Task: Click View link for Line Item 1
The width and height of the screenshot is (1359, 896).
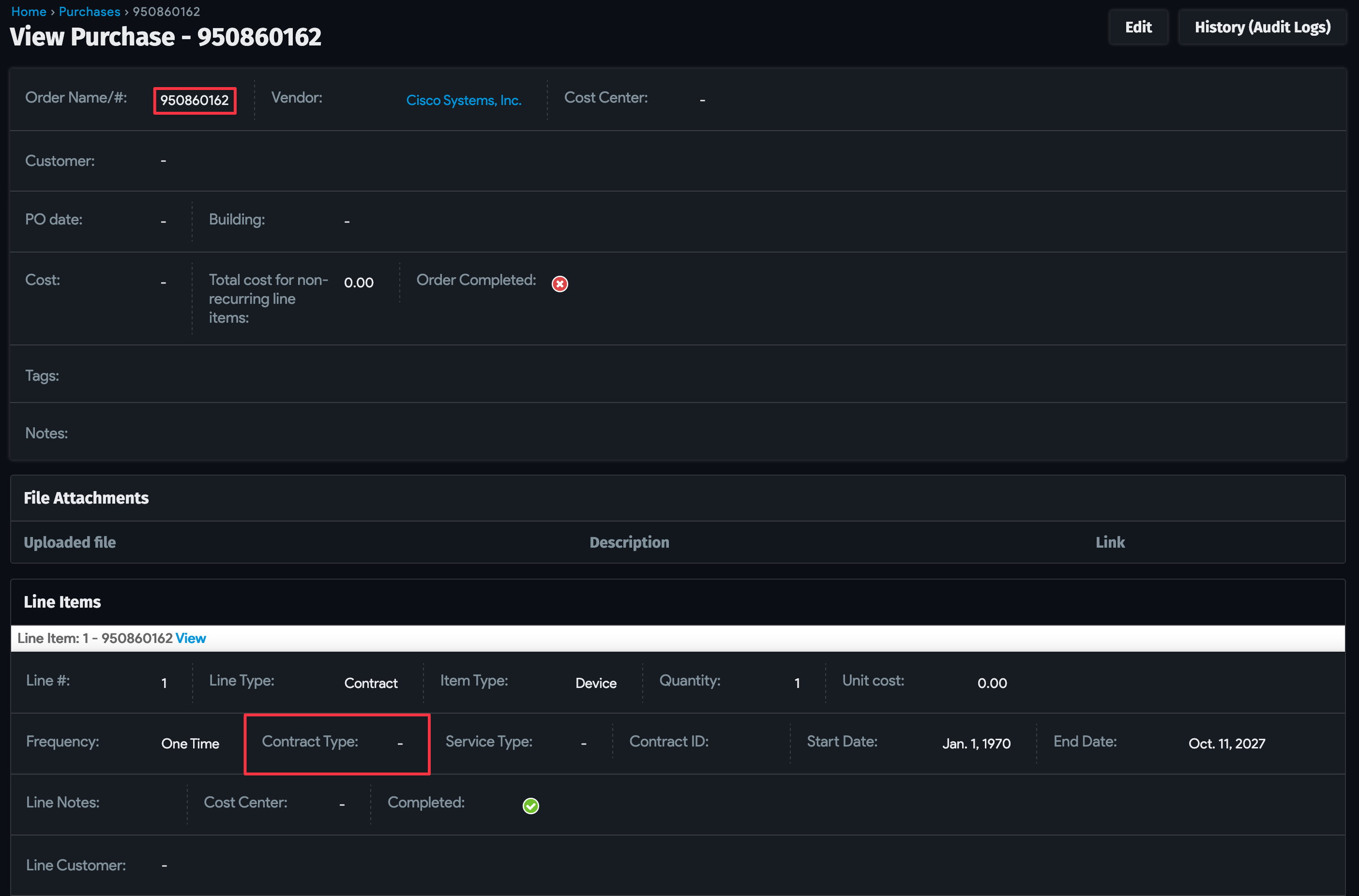Action: pos(190,638)
